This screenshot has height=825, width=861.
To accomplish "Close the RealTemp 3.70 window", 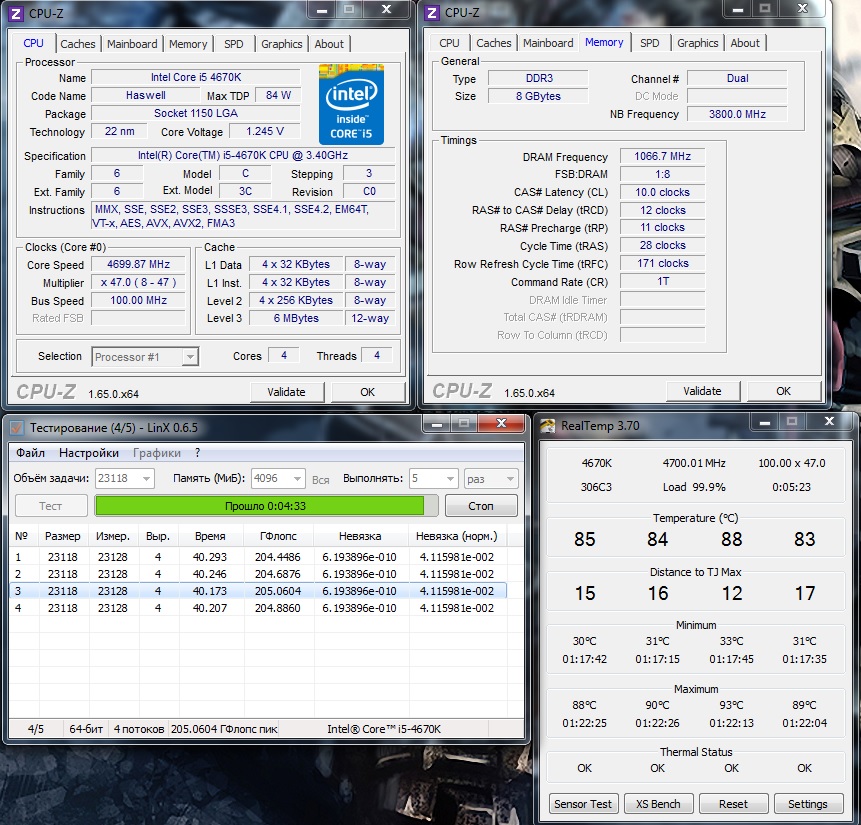I will 833,423.
